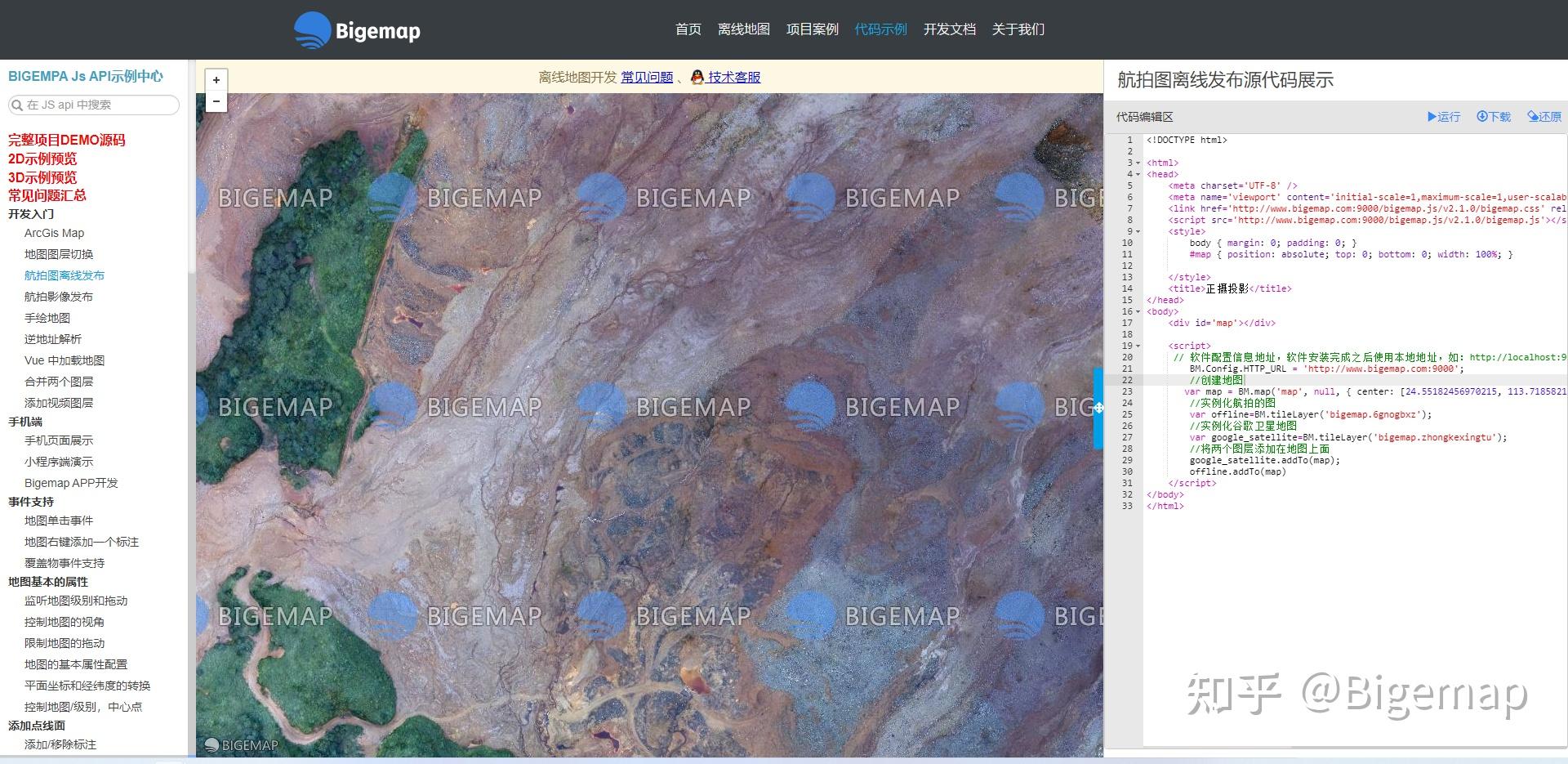Select 航拍图离线发布 example

65,275
